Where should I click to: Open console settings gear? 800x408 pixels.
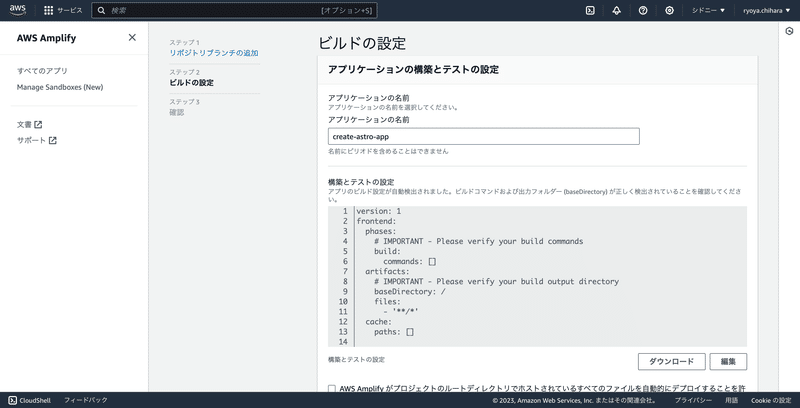(669, 10)
